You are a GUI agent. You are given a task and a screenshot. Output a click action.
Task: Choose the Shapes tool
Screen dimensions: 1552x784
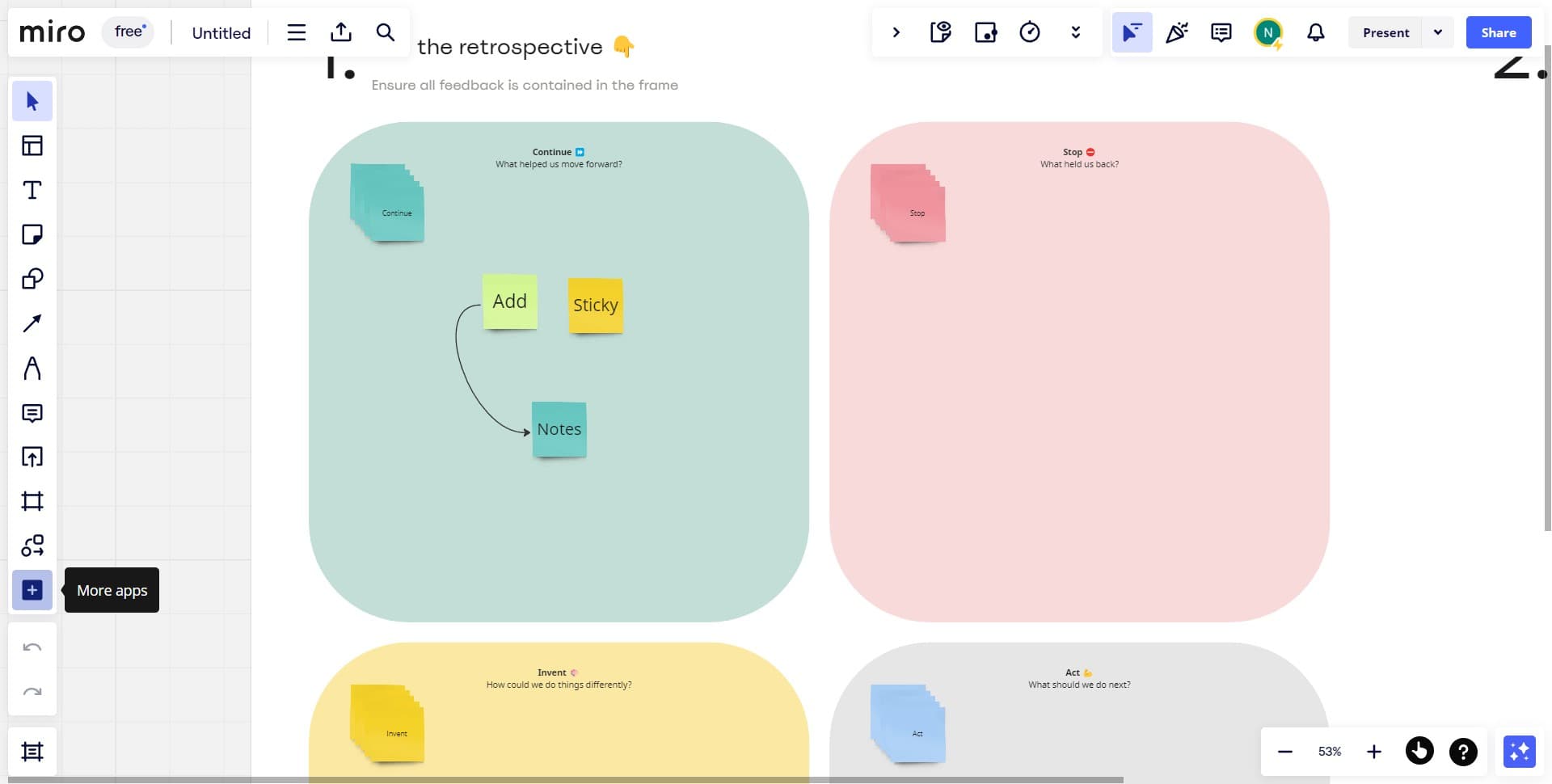32,279
